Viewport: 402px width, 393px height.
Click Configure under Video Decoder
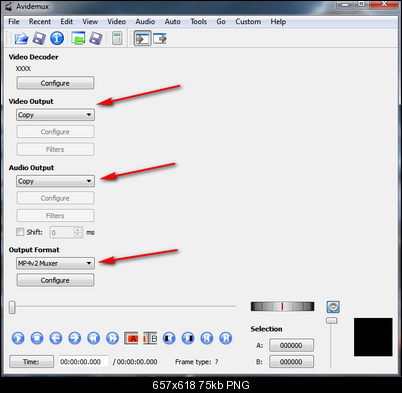coord(55,83)
